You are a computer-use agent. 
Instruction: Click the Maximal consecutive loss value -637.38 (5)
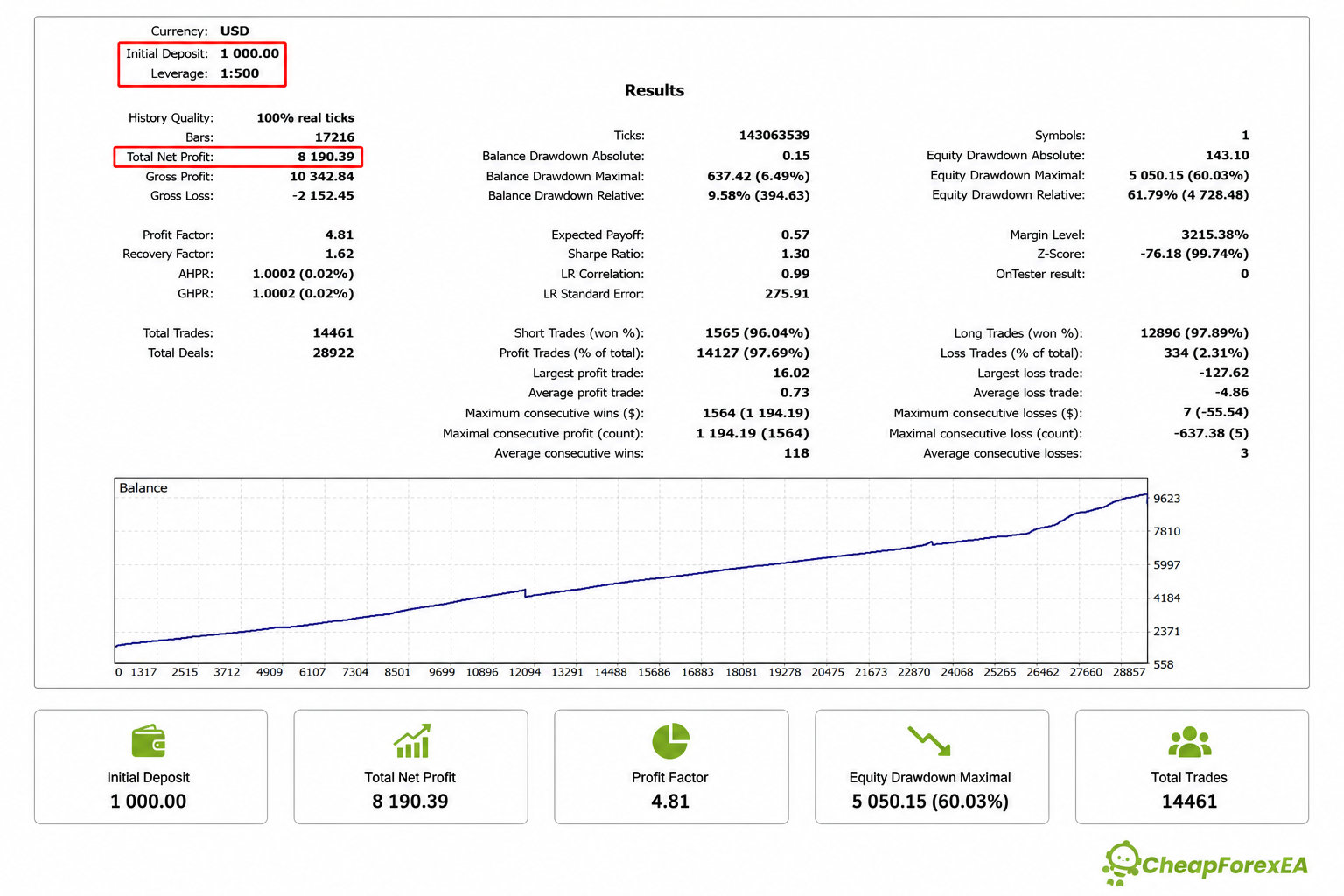coord(1211,433)
